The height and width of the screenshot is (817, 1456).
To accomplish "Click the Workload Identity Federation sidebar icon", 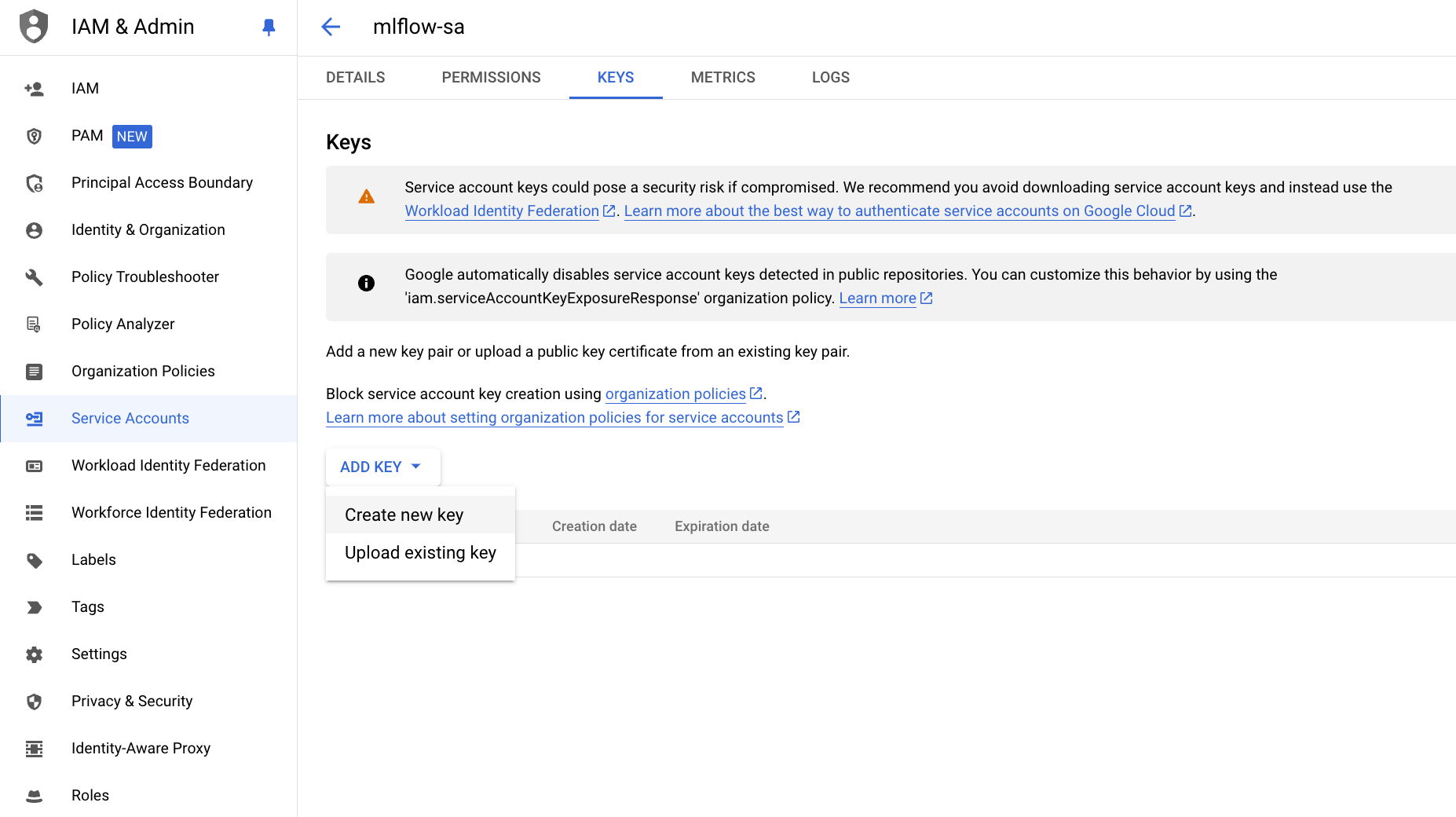I will pos(34,466).
